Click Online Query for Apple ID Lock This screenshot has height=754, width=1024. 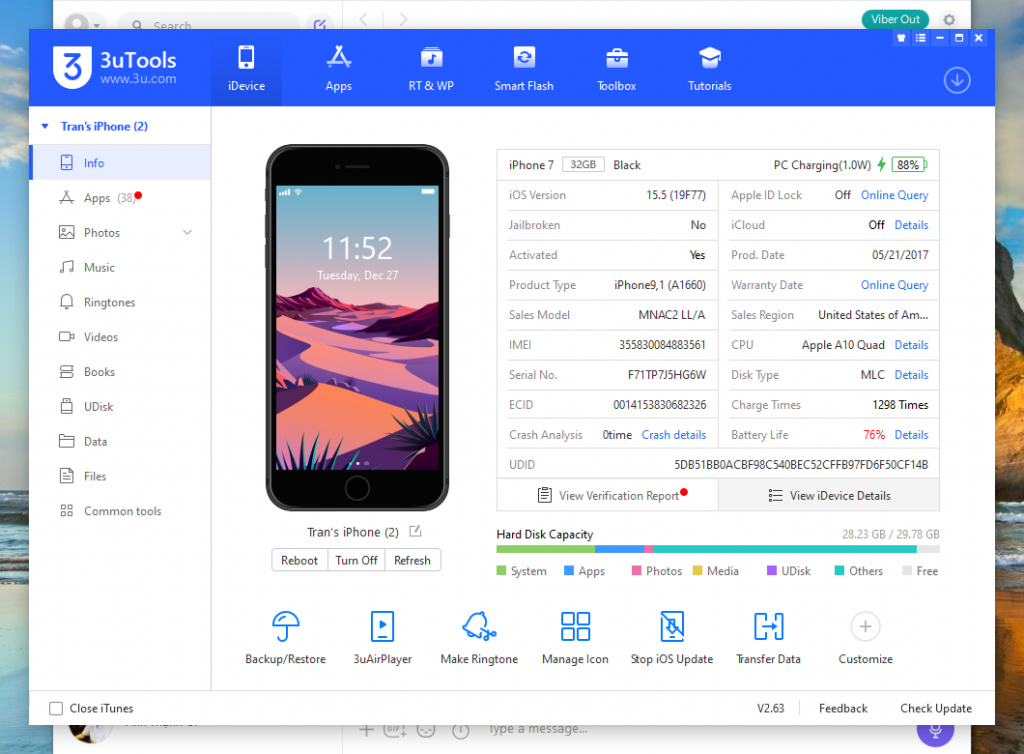(894, 195)
